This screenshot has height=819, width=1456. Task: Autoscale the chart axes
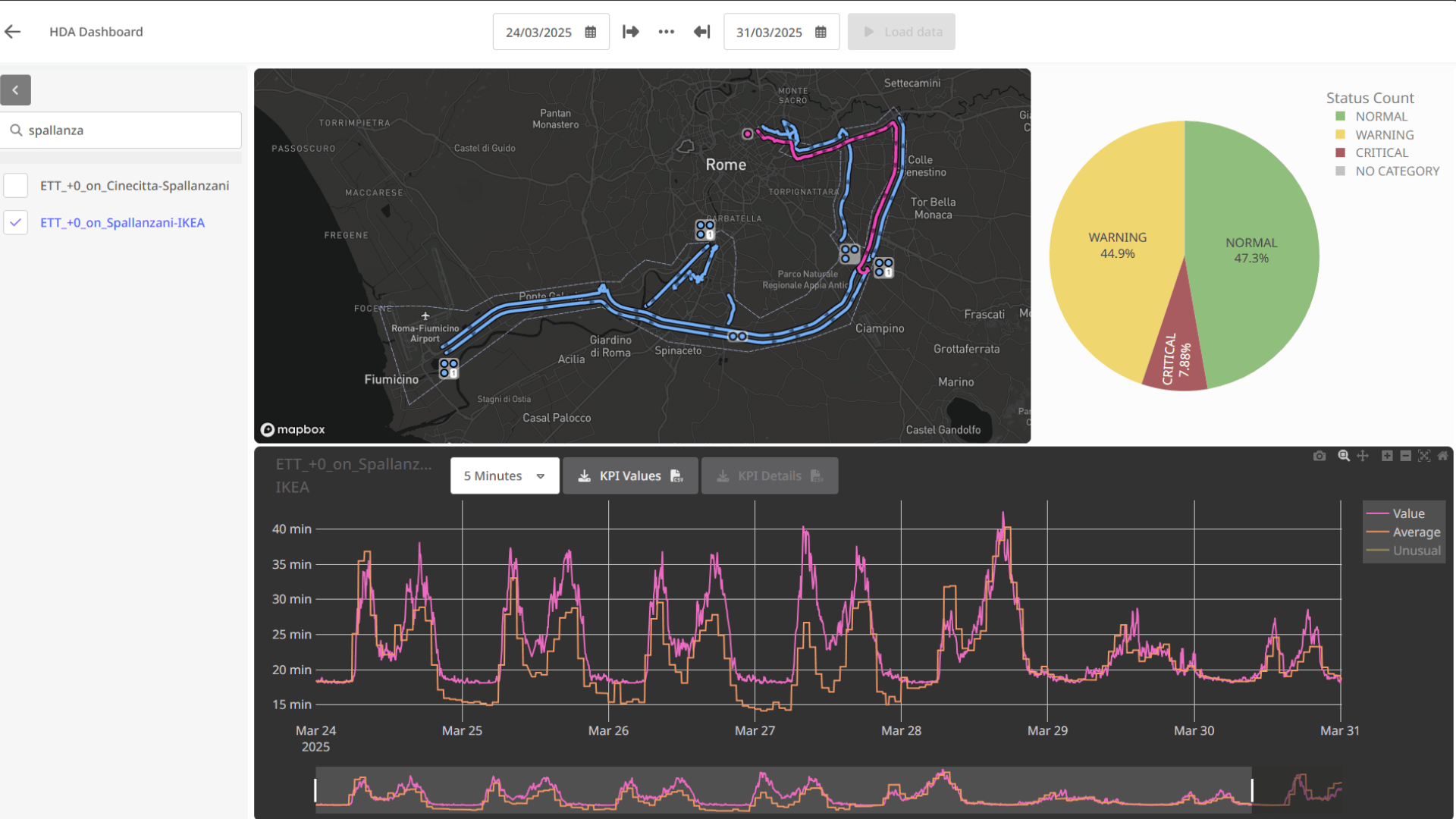(x=1424, y=456)
